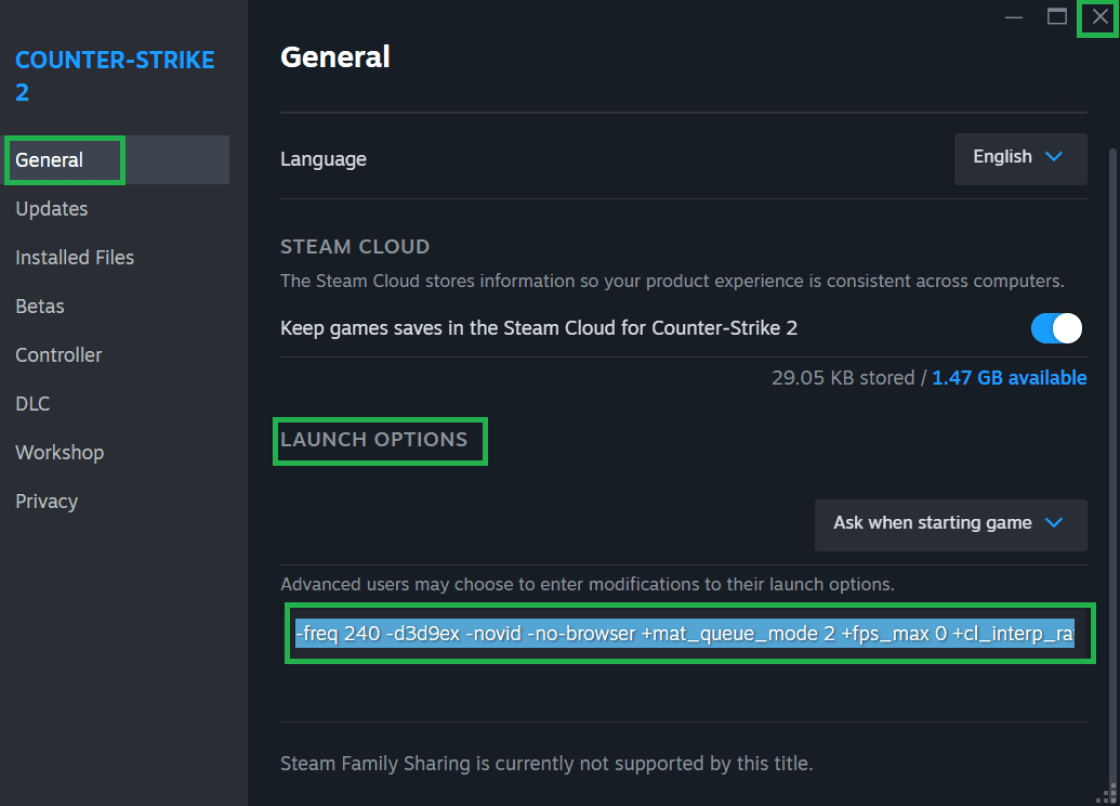This screenshot has width=1120, height=806.
Task: Open the Installed Files section
Action: [74, 257]
